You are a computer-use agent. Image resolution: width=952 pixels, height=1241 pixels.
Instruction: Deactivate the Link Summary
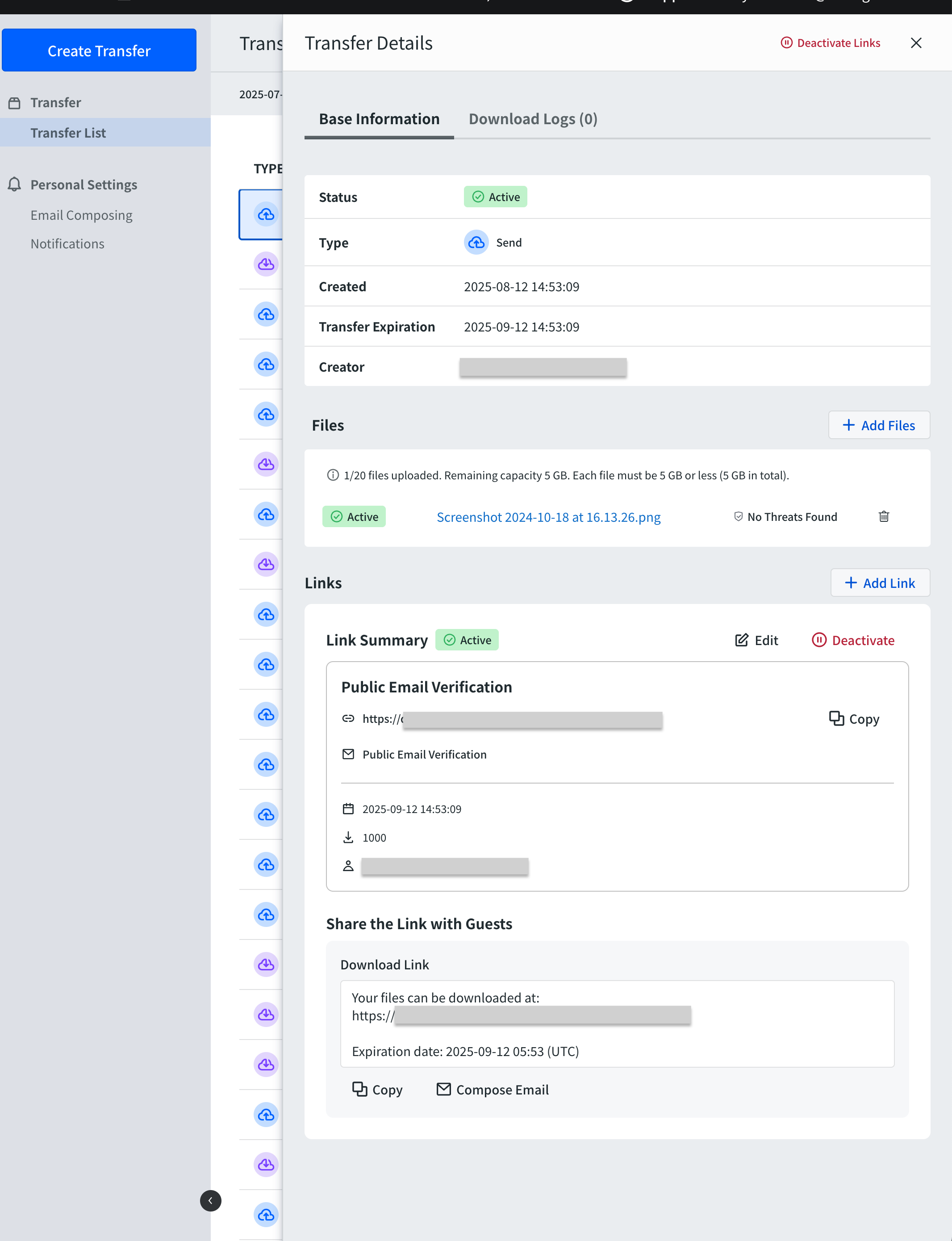[853, 640]
